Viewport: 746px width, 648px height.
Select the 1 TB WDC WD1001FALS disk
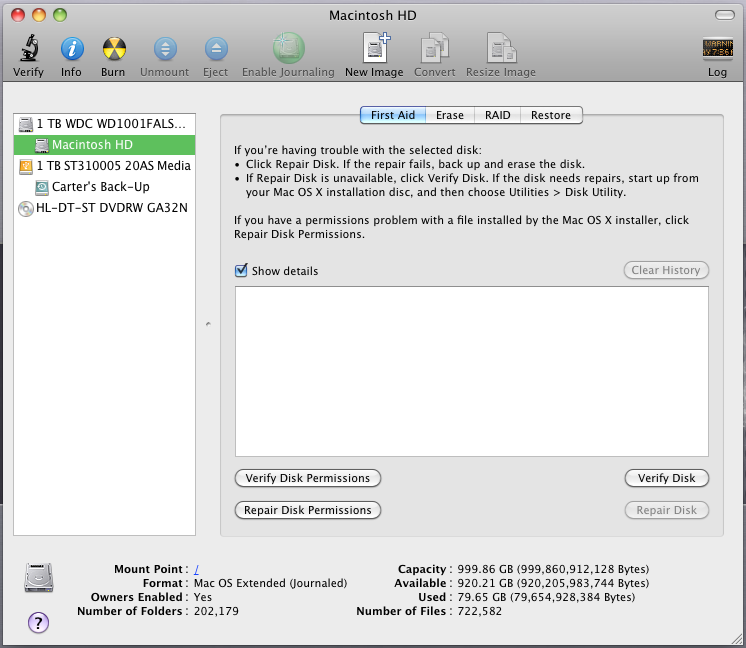[x=105, y=124]
